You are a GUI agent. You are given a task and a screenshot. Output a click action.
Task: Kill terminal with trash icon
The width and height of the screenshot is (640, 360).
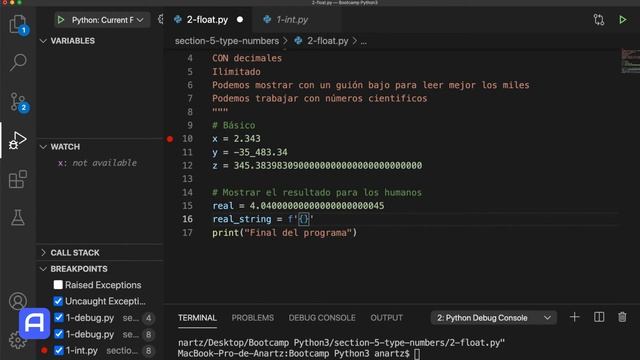click(622, 317)
